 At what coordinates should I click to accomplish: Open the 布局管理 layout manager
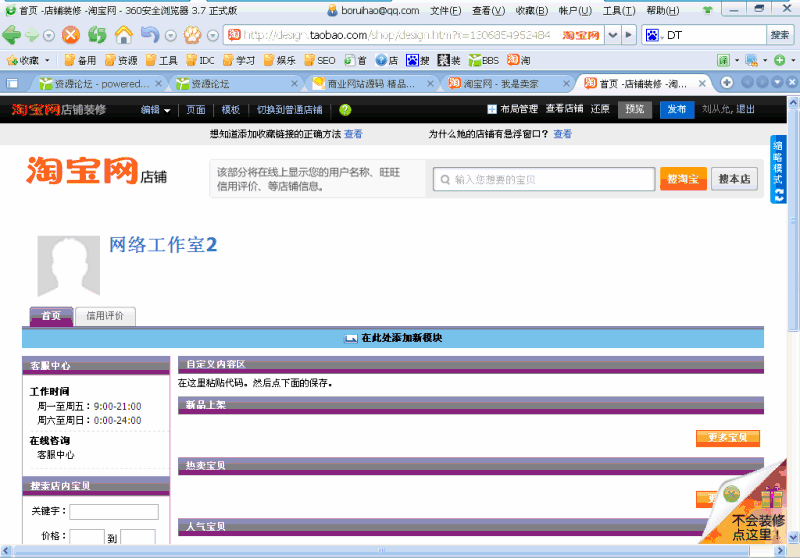(x=513, y=109)
